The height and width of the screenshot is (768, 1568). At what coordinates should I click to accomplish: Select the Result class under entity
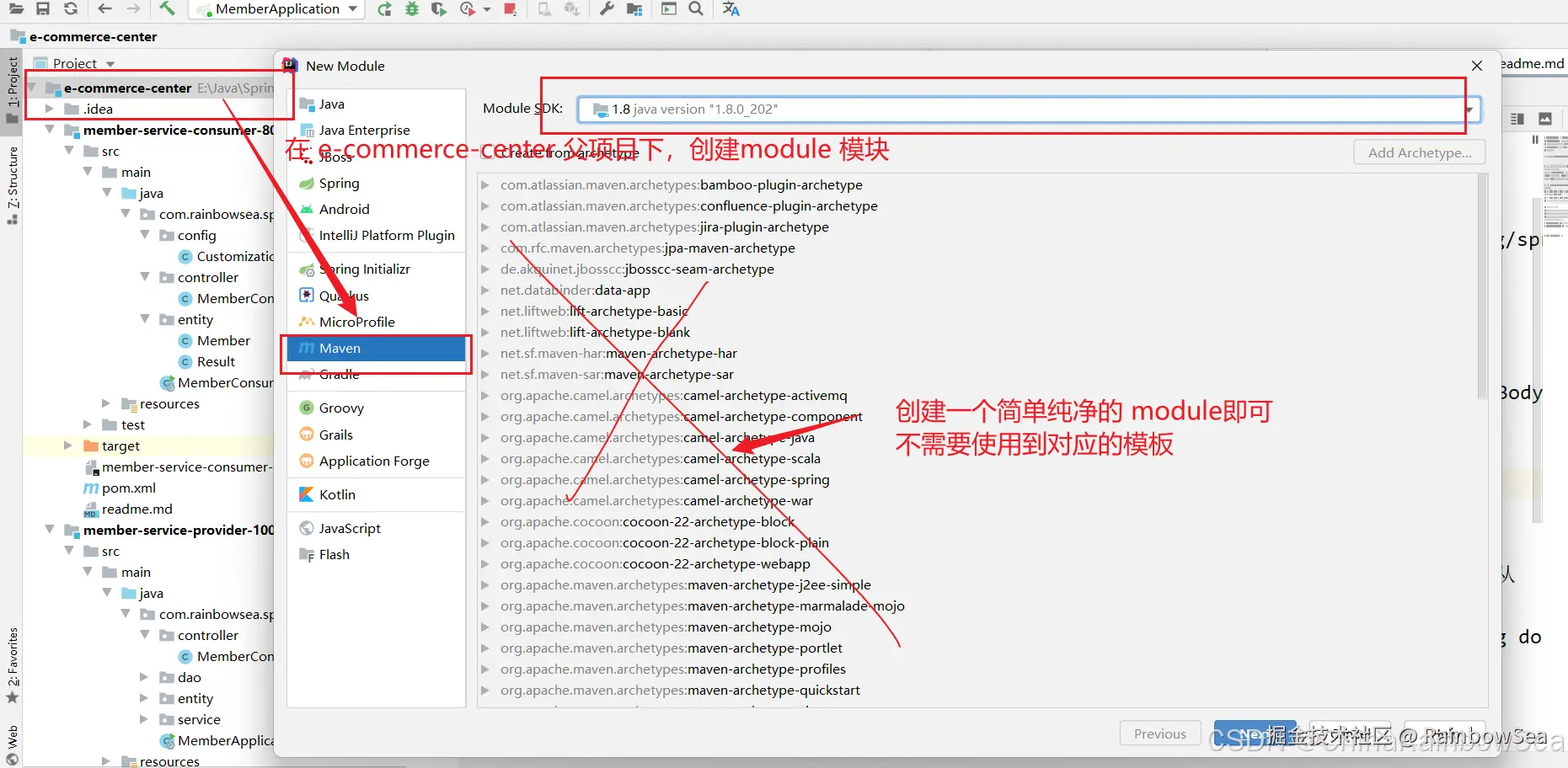point(216,362)
